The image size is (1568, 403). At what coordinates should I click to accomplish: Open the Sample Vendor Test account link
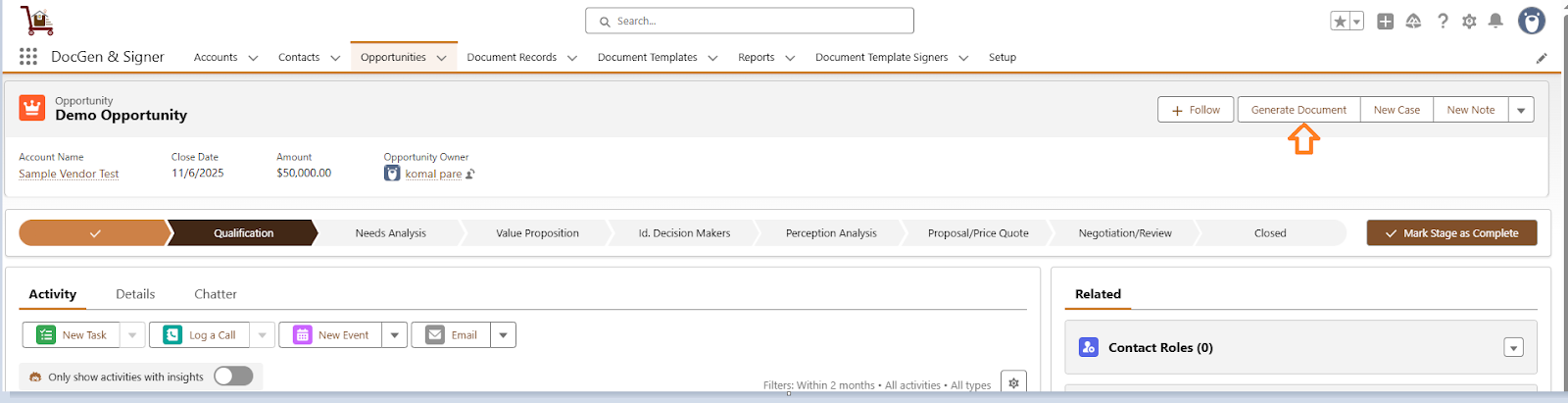pos(69,174)
